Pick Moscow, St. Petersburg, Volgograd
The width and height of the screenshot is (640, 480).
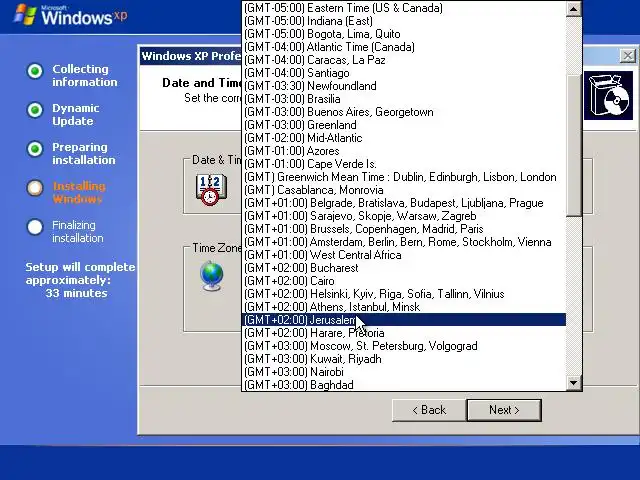pos(404,346)
